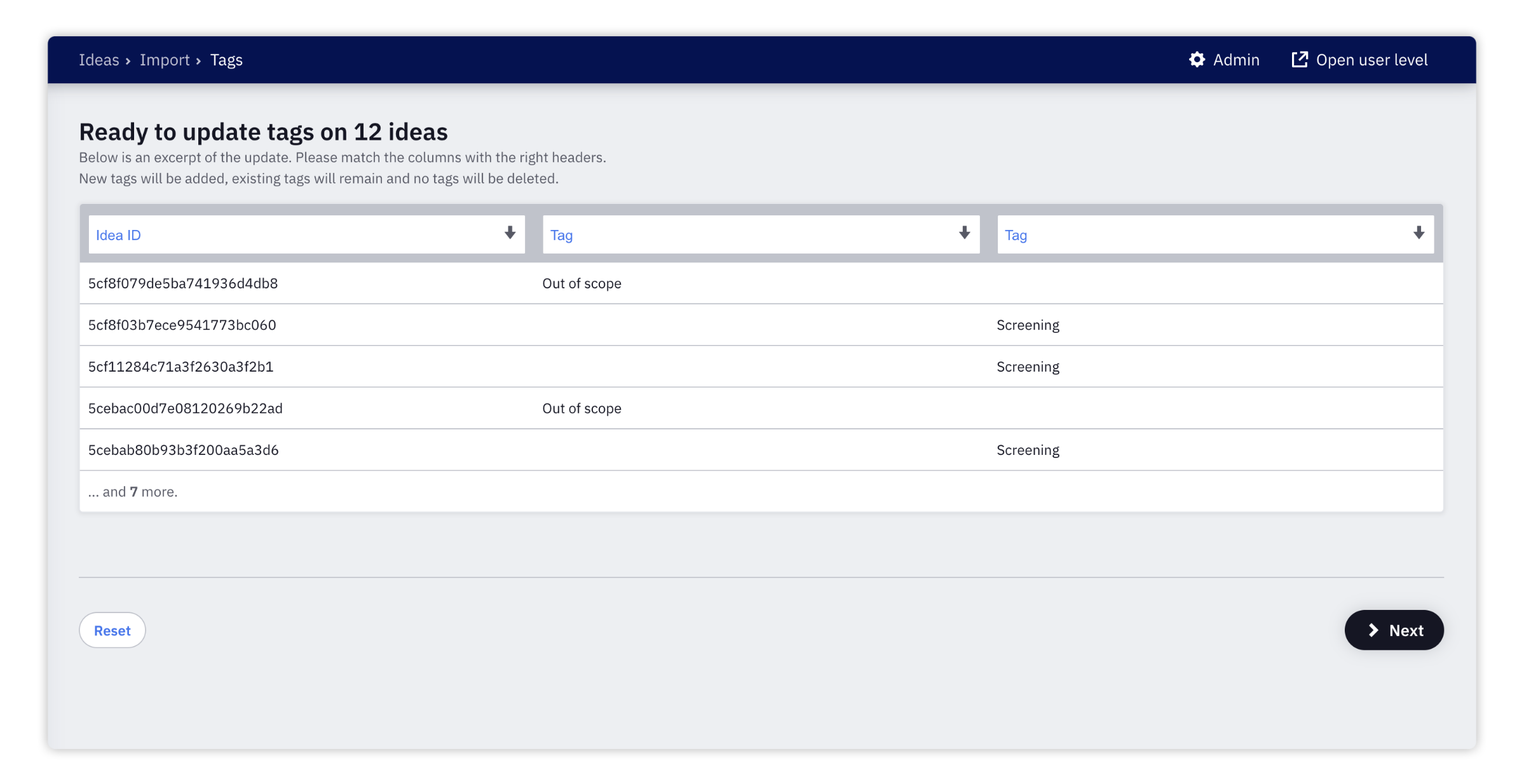Viewport: 1524px width, 784px height.
Task: Select idea ID 5cebab80b93b3f200aa5a3d6
Action: (x=184, y=450)
